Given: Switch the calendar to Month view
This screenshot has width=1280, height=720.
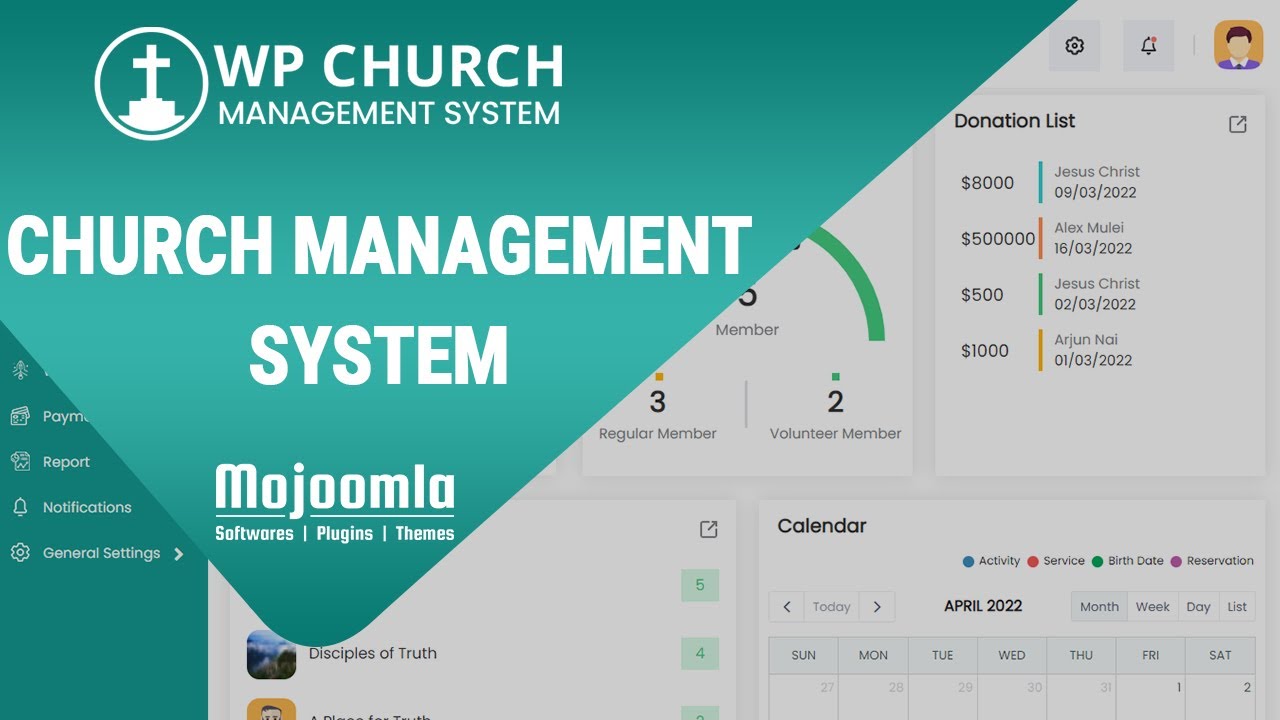Looking at the screenshot, I should pos(1099,607).
